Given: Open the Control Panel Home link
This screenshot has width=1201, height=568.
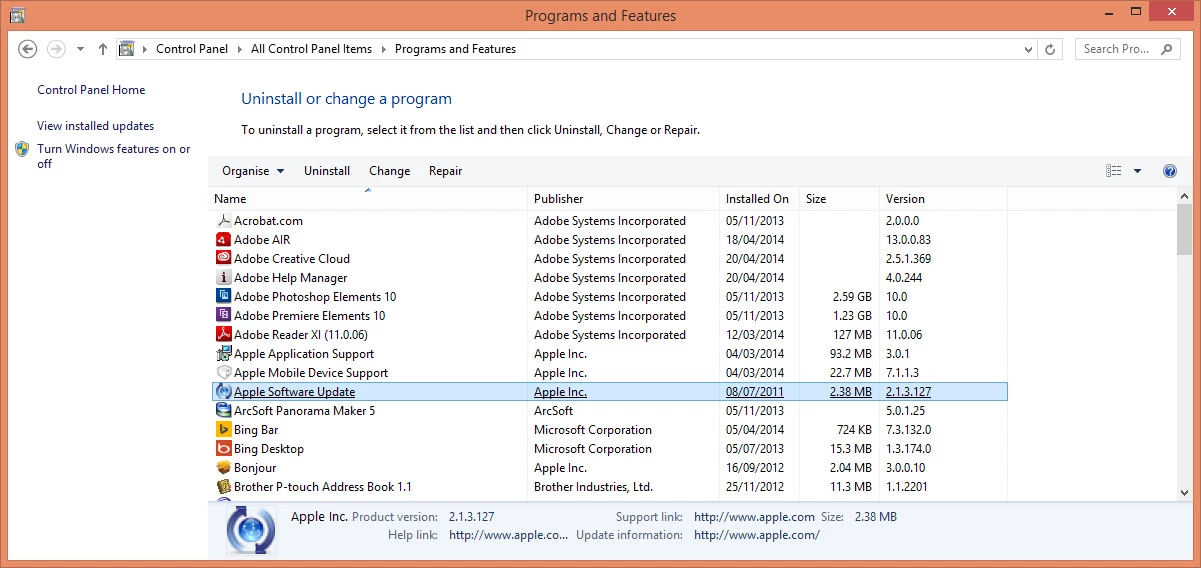Looking at the screenshot, I should point(91,90).
